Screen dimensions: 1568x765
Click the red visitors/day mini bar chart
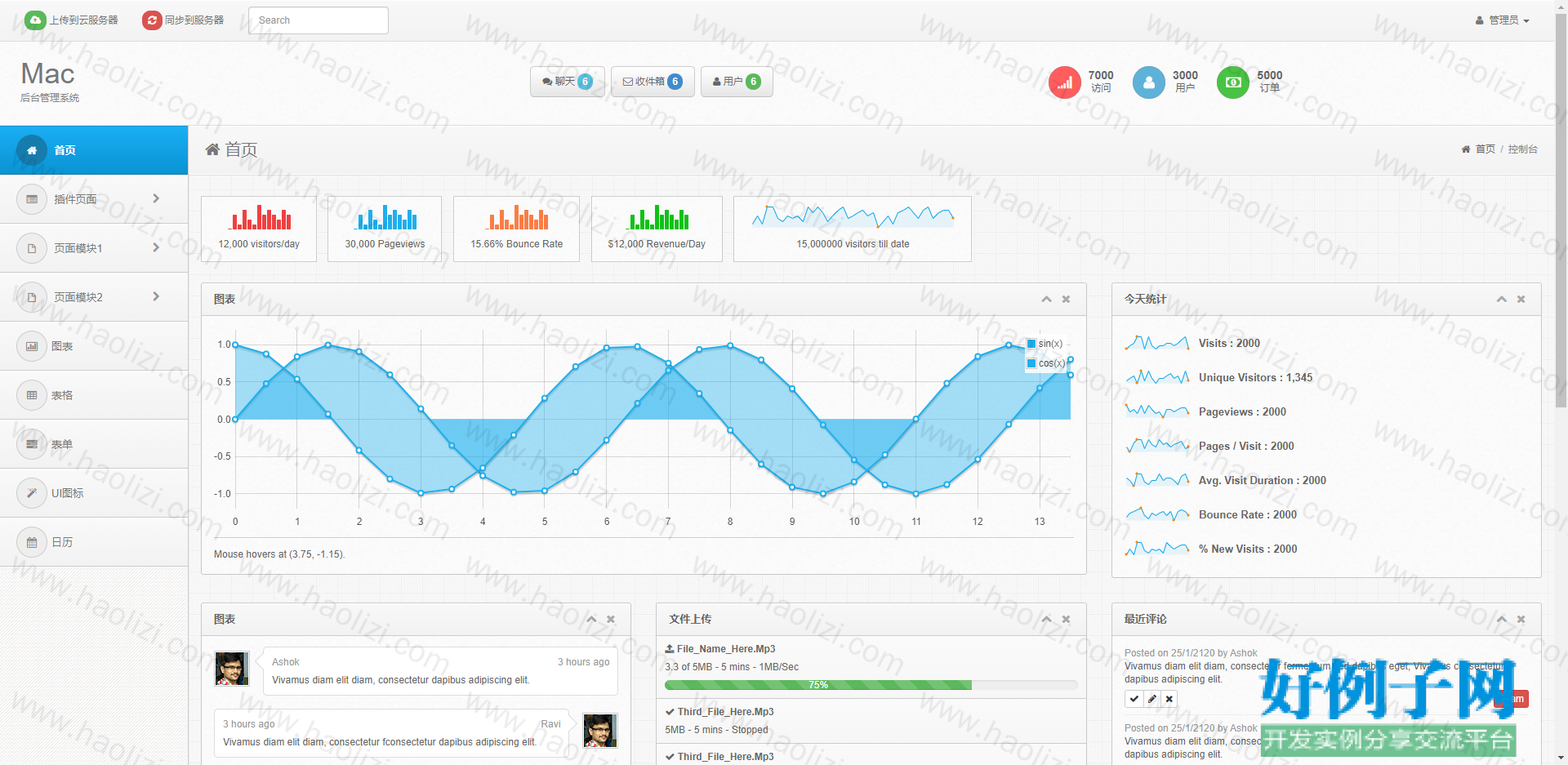[x=261, y=217]
